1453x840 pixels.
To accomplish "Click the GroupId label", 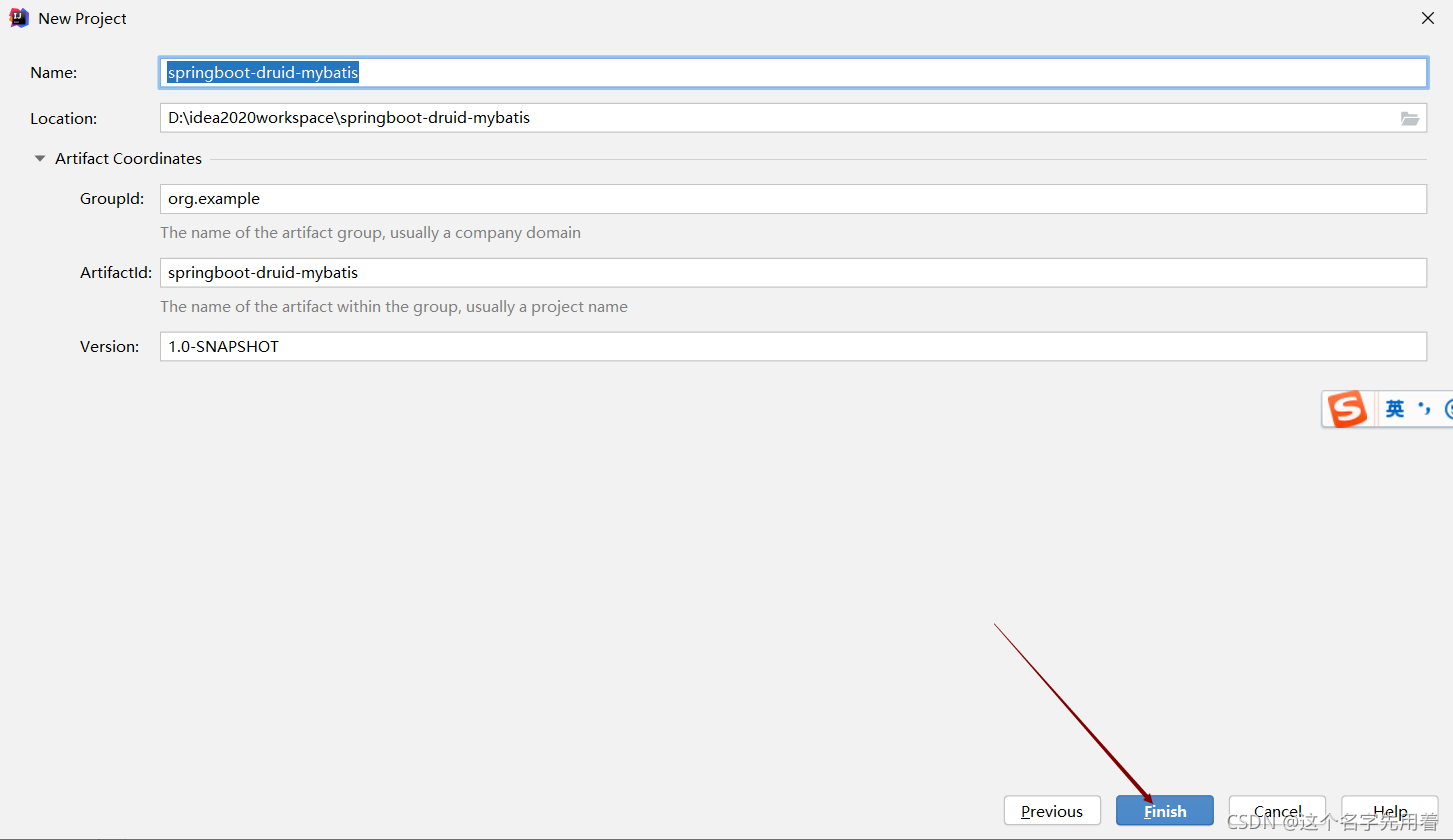I will pos(113,199).
